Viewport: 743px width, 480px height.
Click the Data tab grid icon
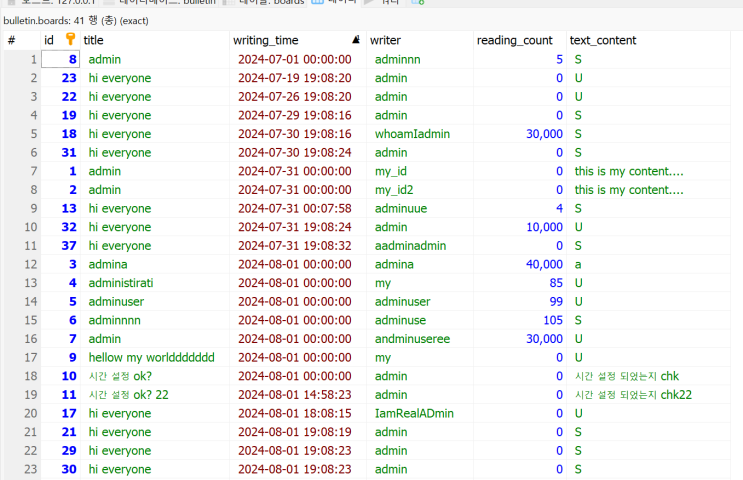point(317,2)
